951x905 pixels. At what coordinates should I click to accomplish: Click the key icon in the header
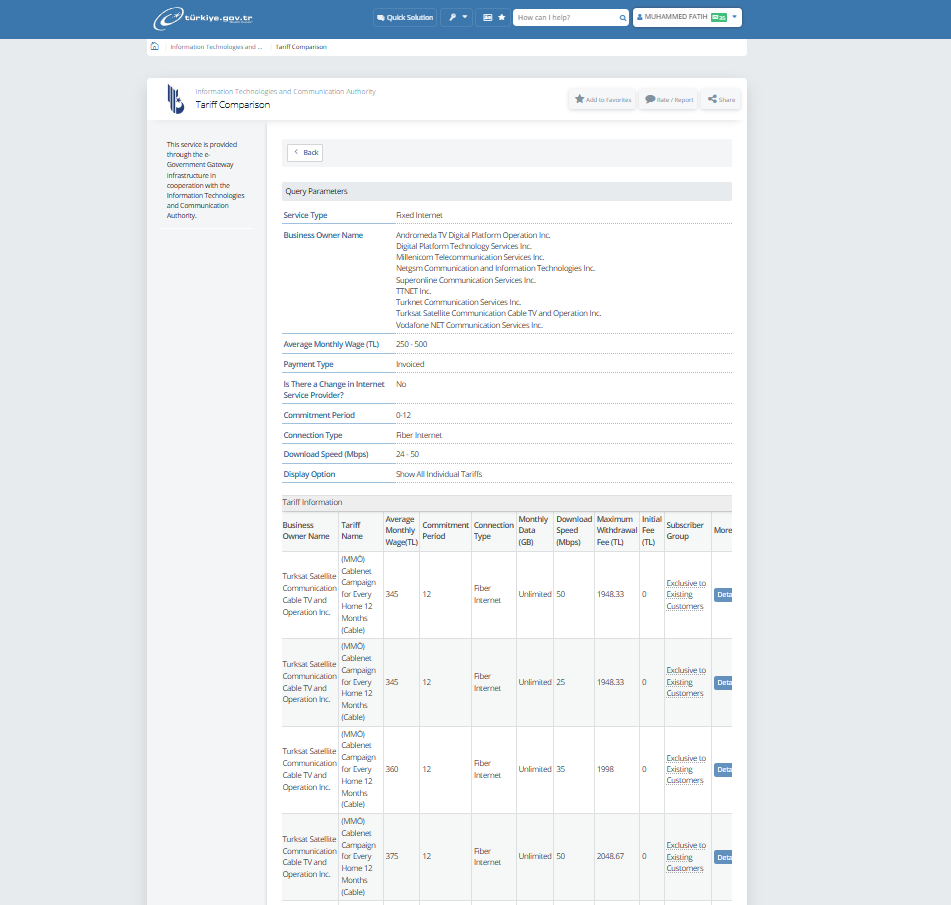452,18
